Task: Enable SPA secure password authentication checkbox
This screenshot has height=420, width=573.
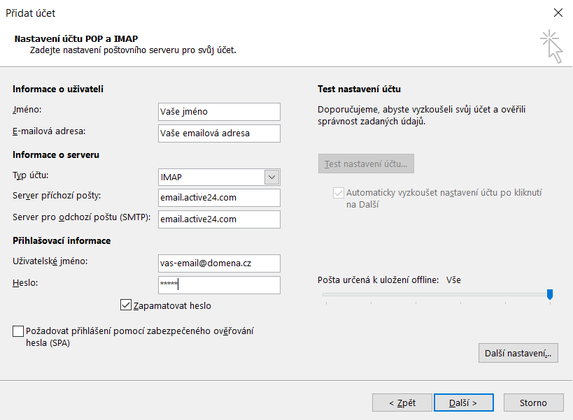Action: [18, 331]
